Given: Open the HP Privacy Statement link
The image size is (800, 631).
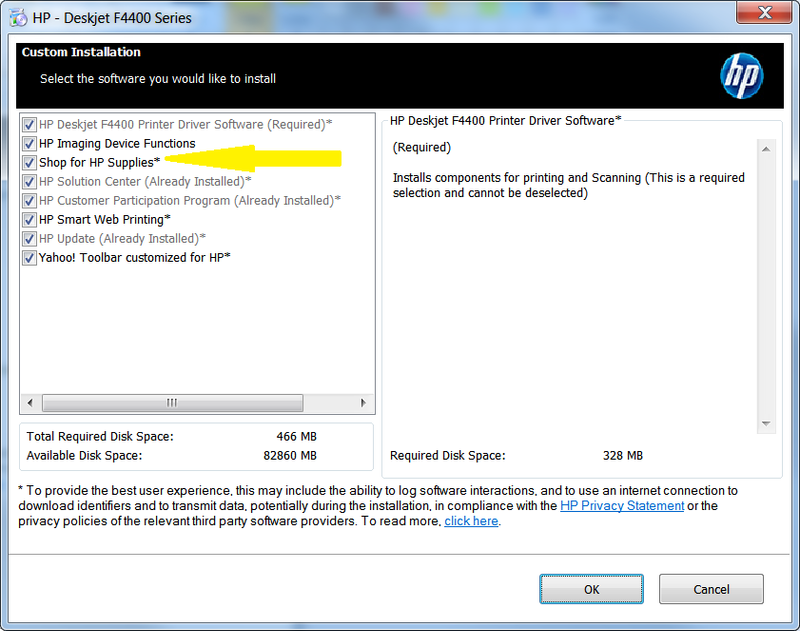Looking at the screenshot, I should click(x=622, y=506).
